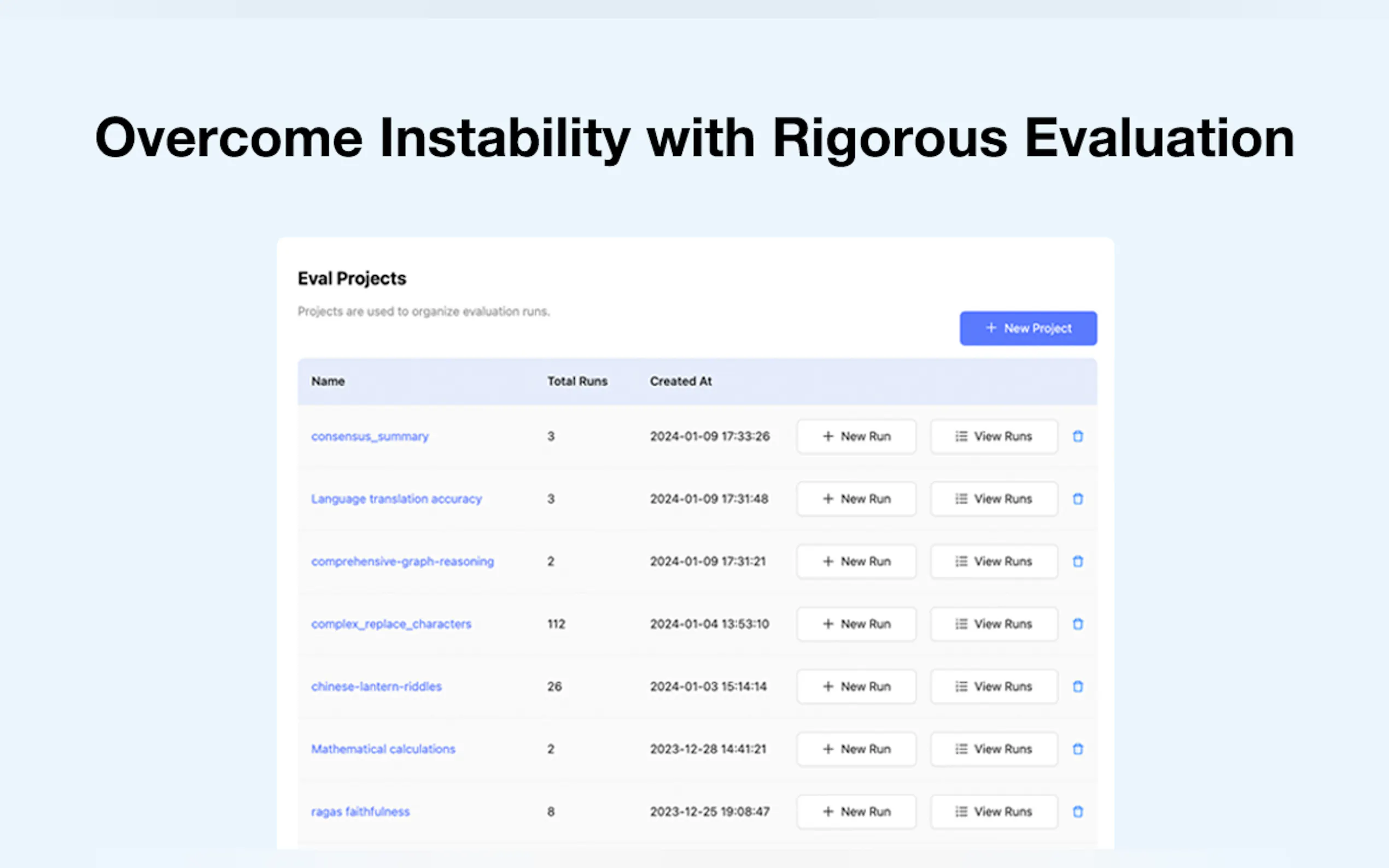Click the Name column header
1389x868 pixels.
click(328, 381)
